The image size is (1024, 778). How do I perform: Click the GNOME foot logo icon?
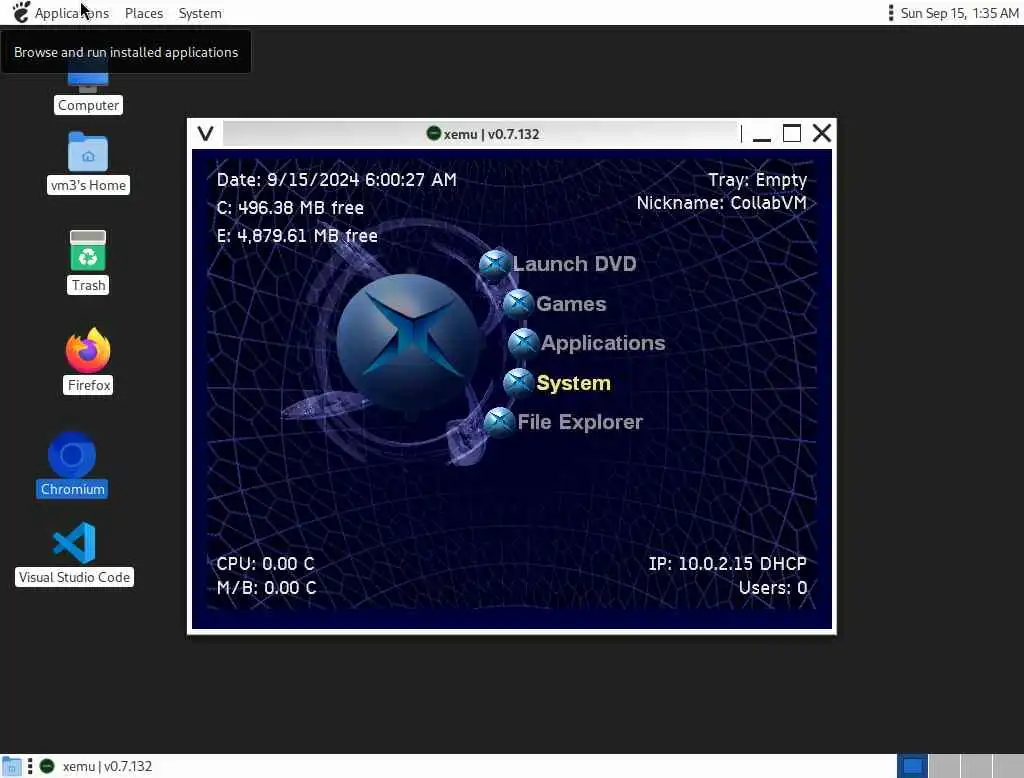21,12
